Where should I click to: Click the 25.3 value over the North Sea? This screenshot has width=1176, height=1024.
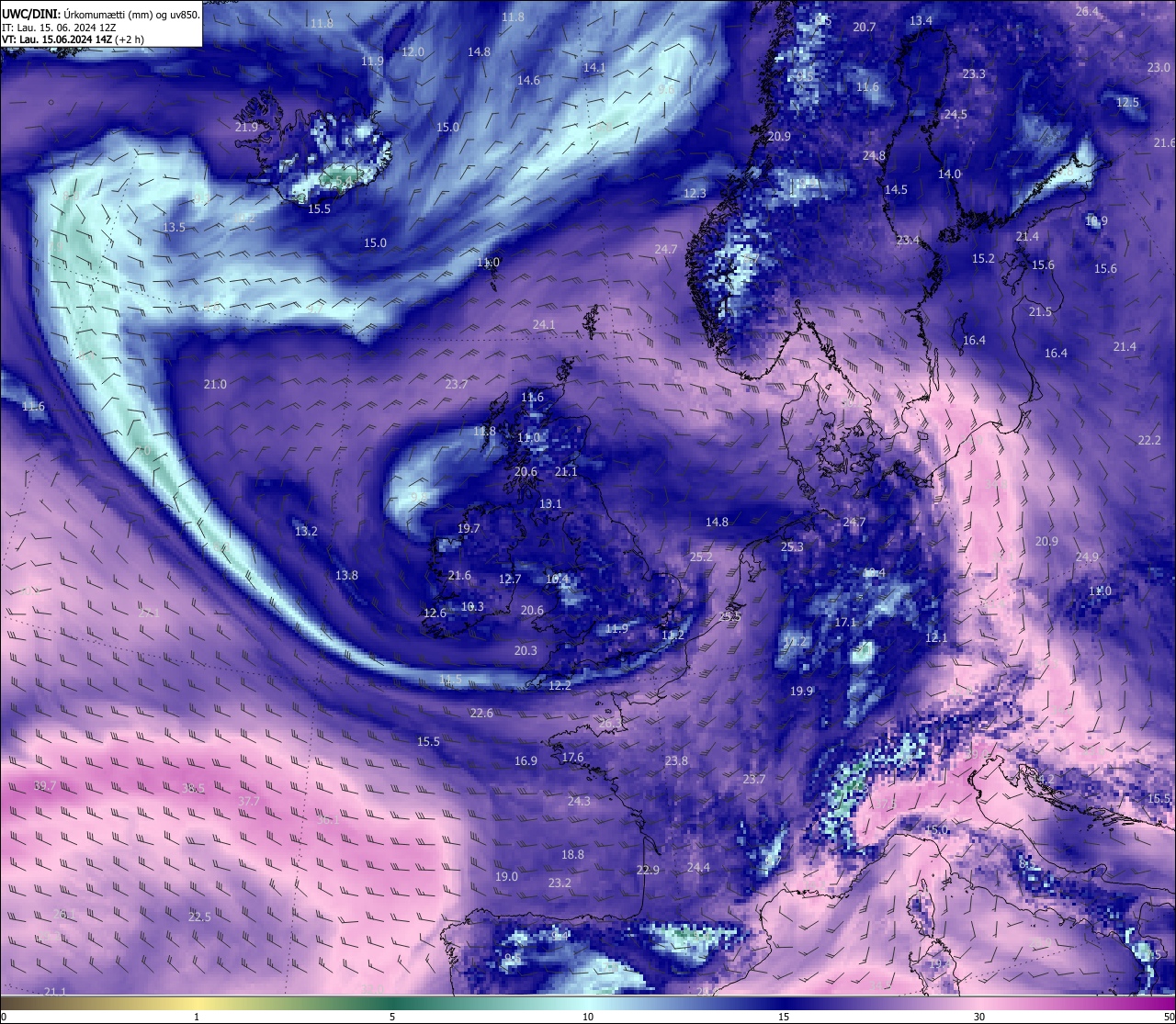[792, 546]
